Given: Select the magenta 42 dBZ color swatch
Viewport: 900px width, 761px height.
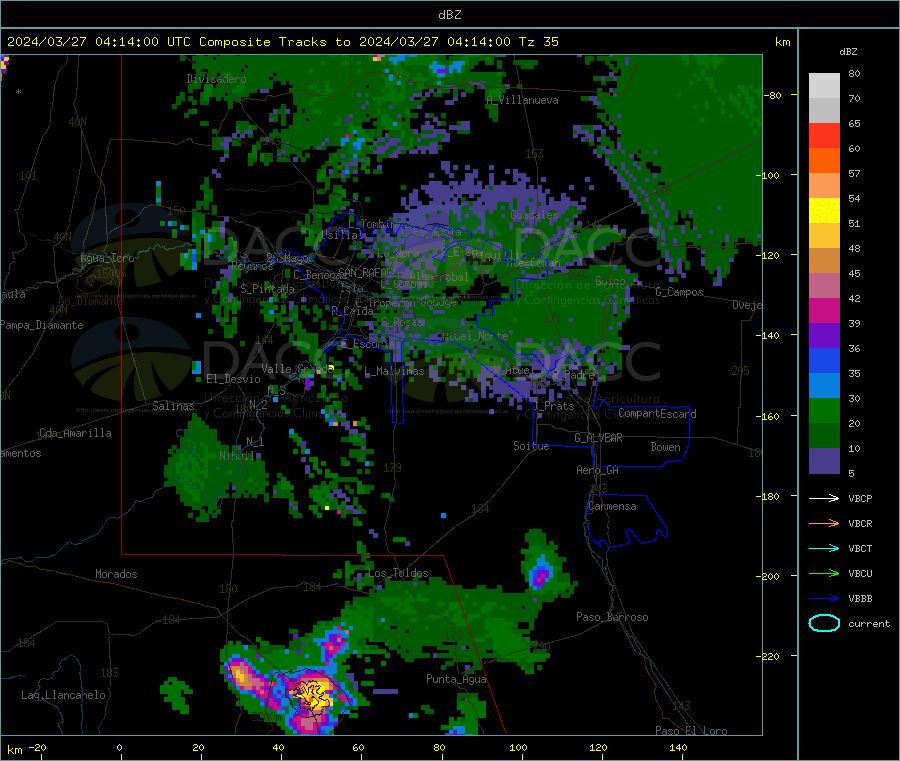Looking at the screenshot, I should (x=824, y=310).
